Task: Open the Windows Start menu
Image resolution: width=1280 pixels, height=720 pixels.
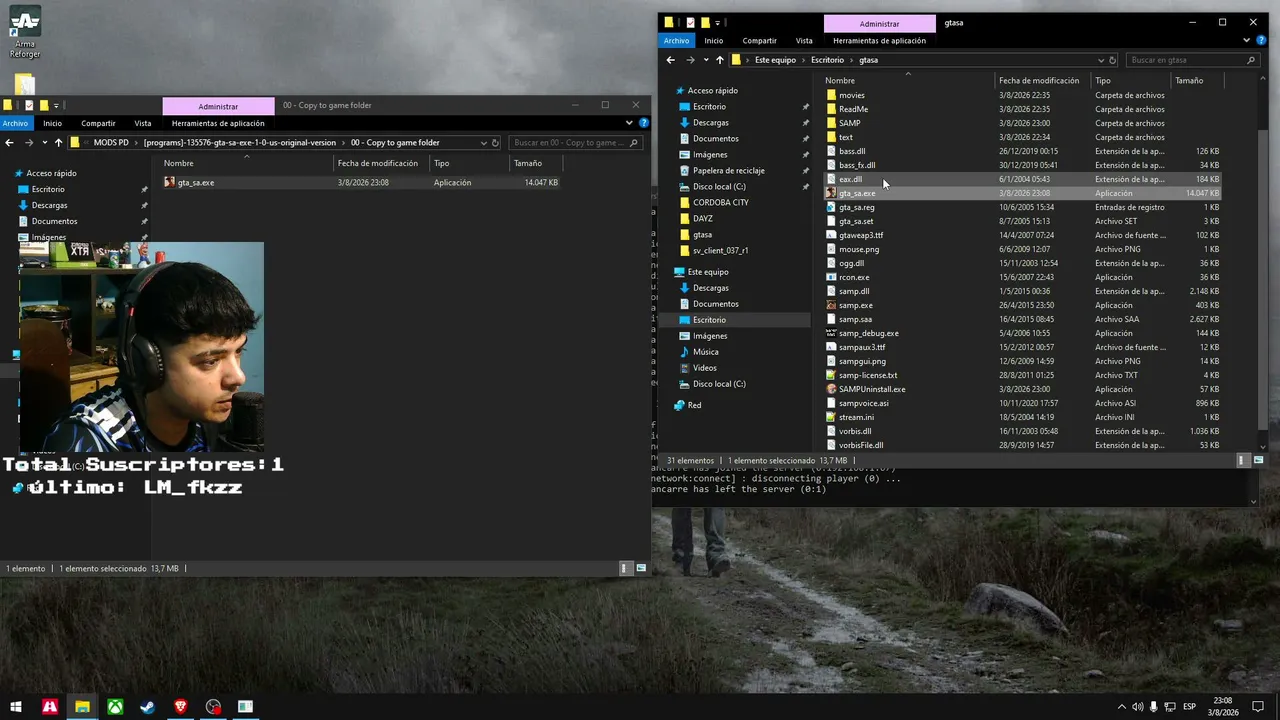Action: (x=16, y=707)
